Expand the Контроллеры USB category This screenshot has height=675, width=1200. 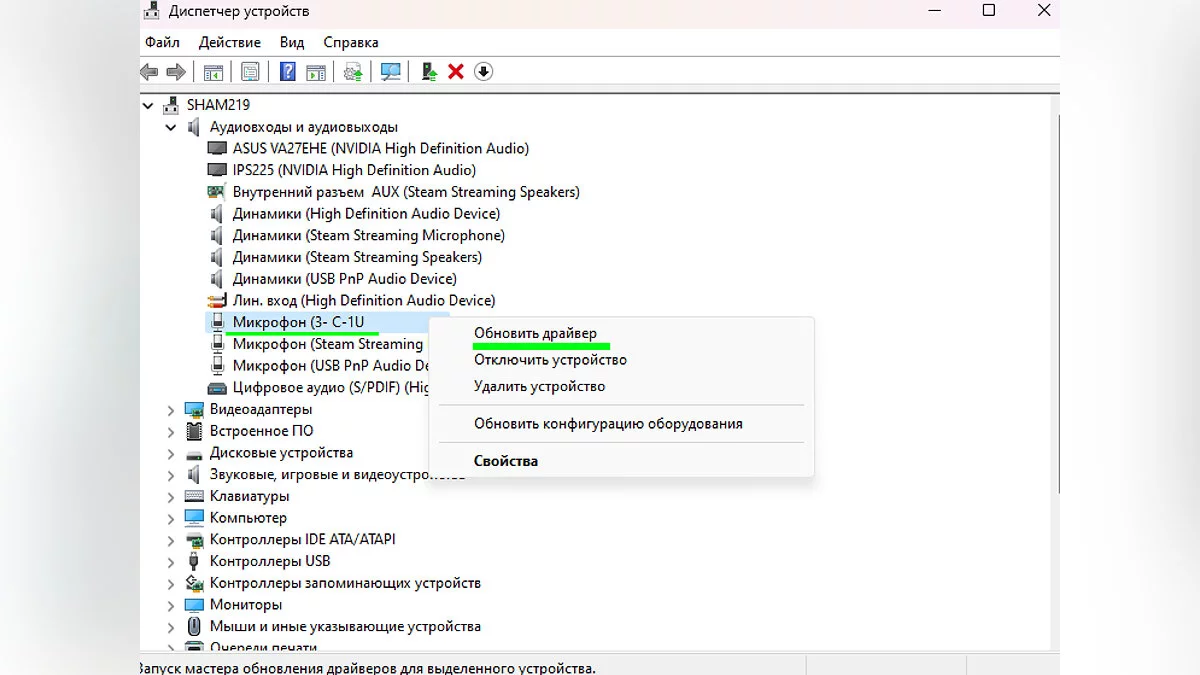[172, 562]
